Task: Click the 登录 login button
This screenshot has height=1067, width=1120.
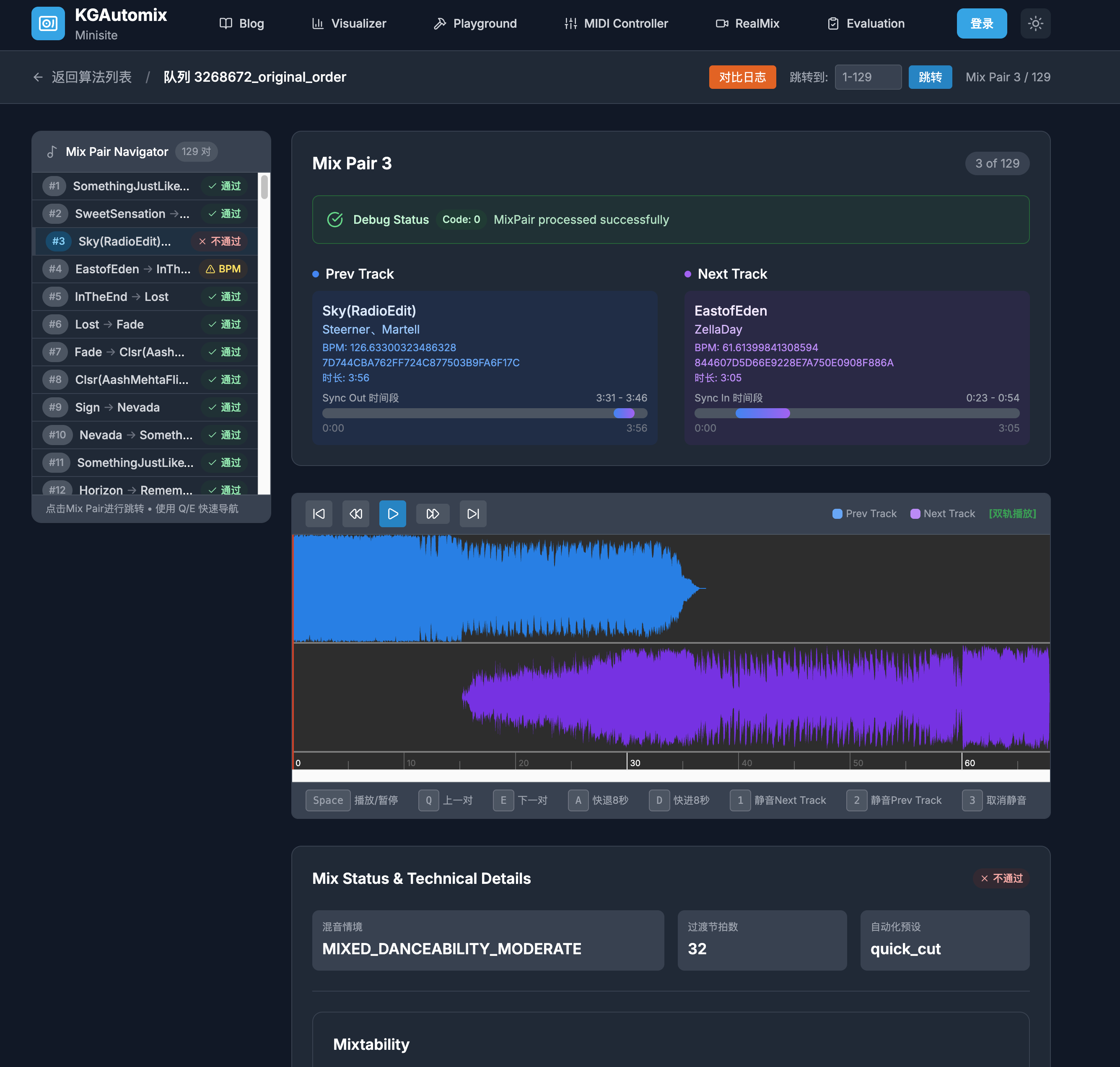Action: (x=982, y=23)
